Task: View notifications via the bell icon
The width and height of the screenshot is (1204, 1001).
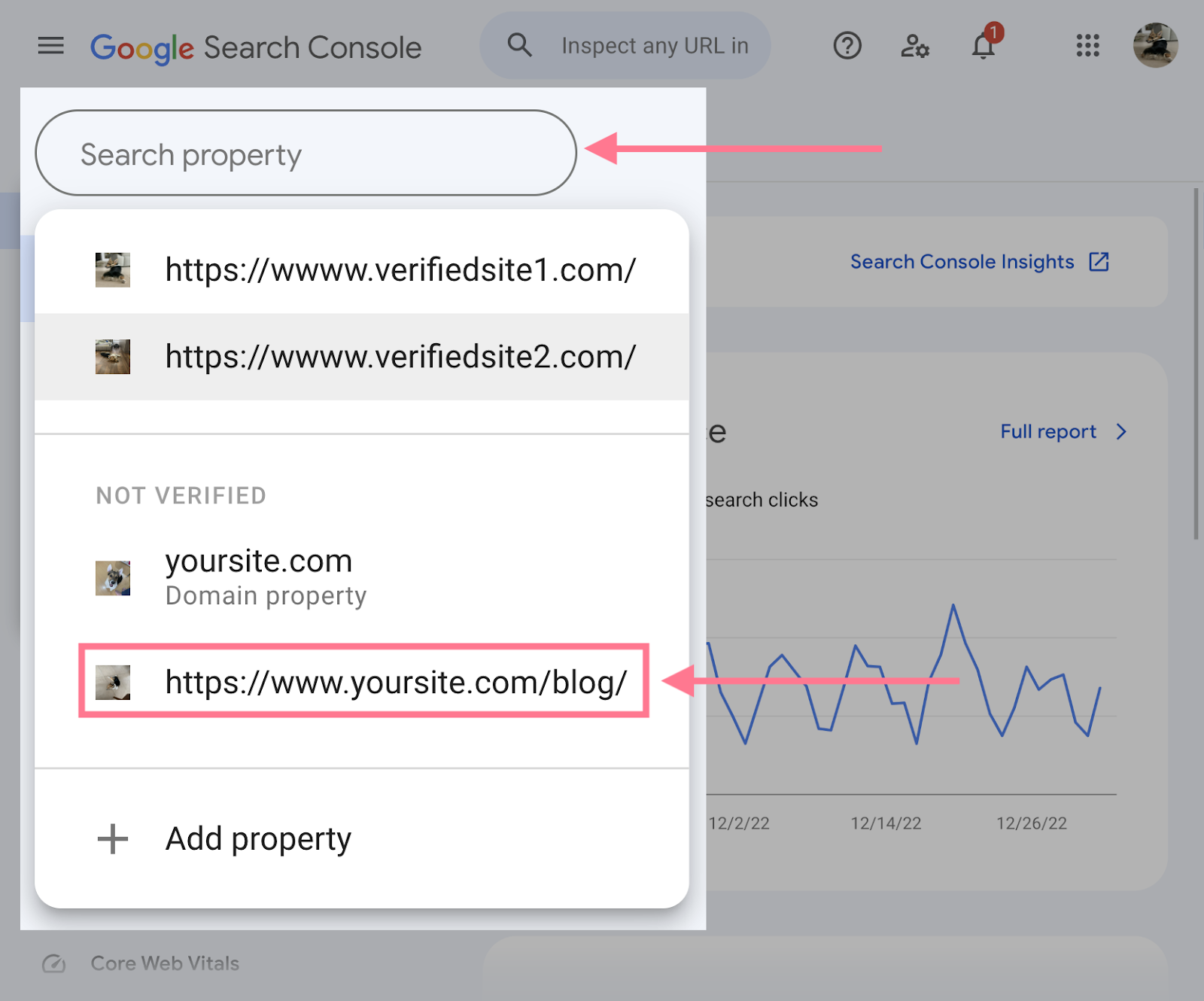Action: click(x=982, y=47)
